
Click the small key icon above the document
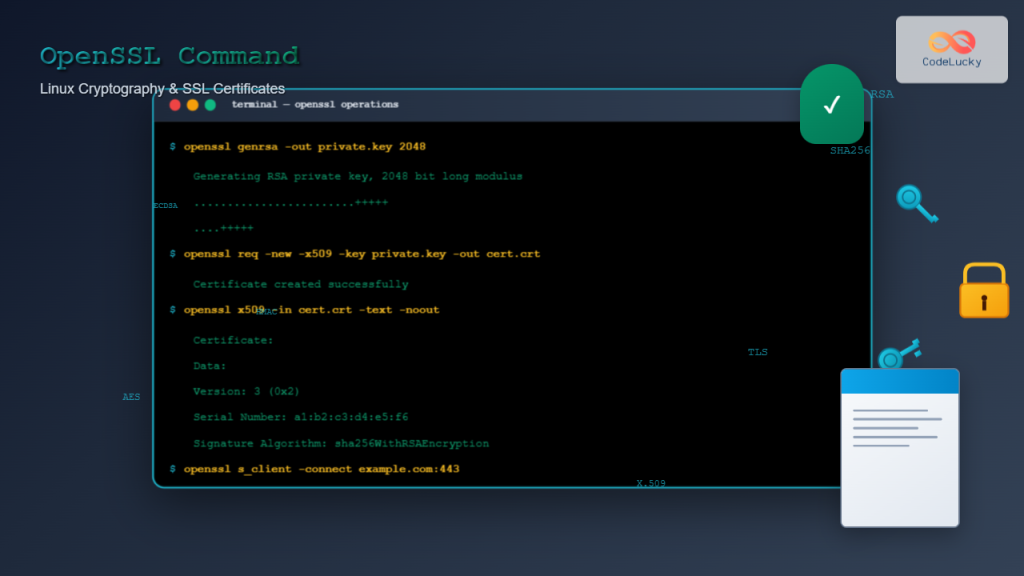click(892, 357)
